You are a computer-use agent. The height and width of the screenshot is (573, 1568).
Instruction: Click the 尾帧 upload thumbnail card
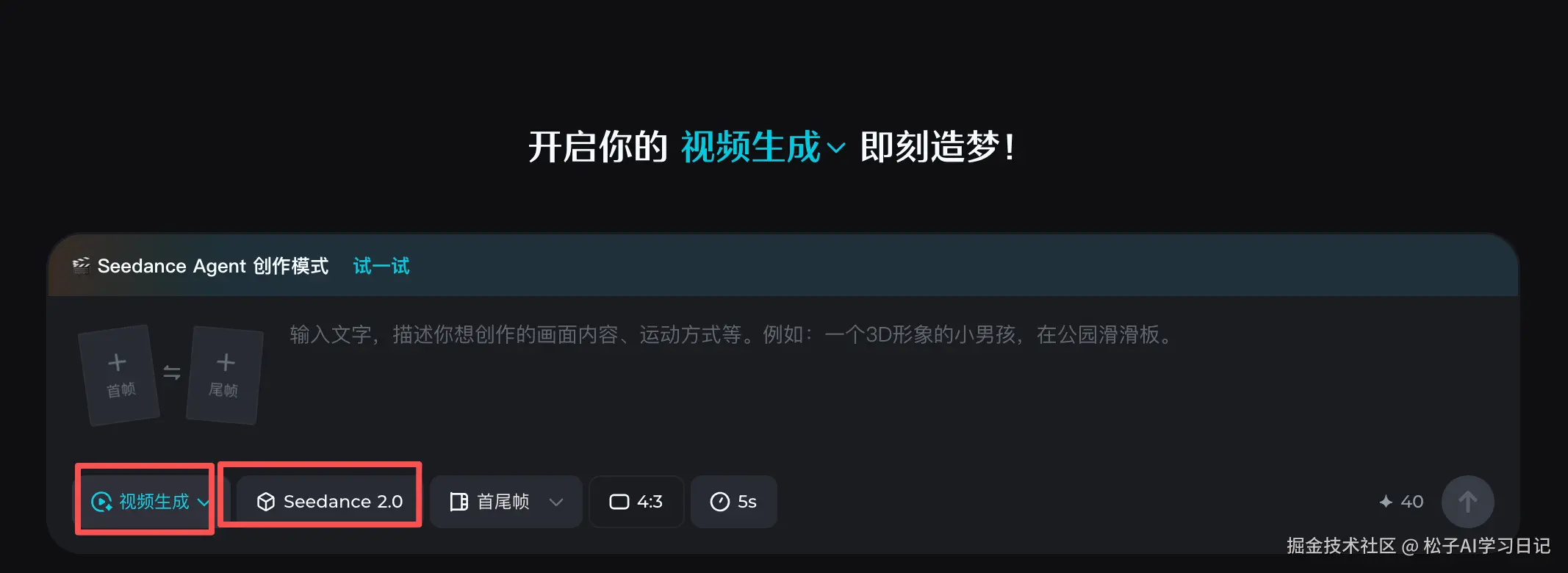pyautogui.click(x=225, y=375)
